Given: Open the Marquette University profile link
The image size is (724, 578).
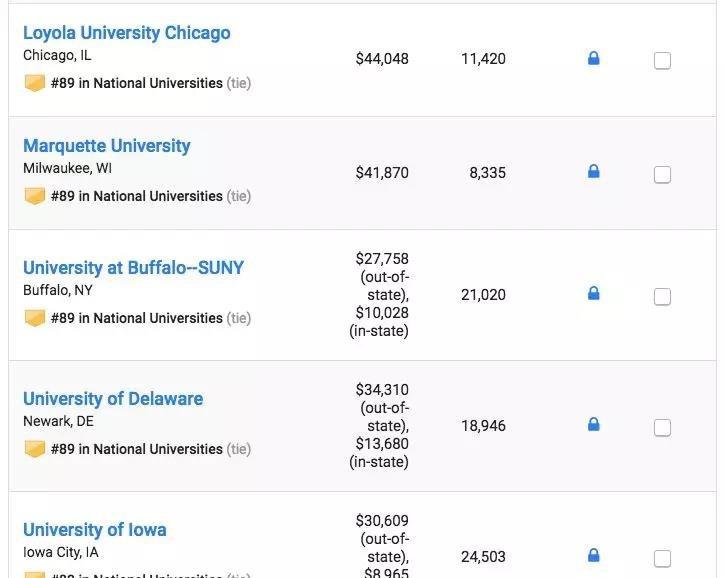Looking at the screenshot, I should click(x=107, y=146).
